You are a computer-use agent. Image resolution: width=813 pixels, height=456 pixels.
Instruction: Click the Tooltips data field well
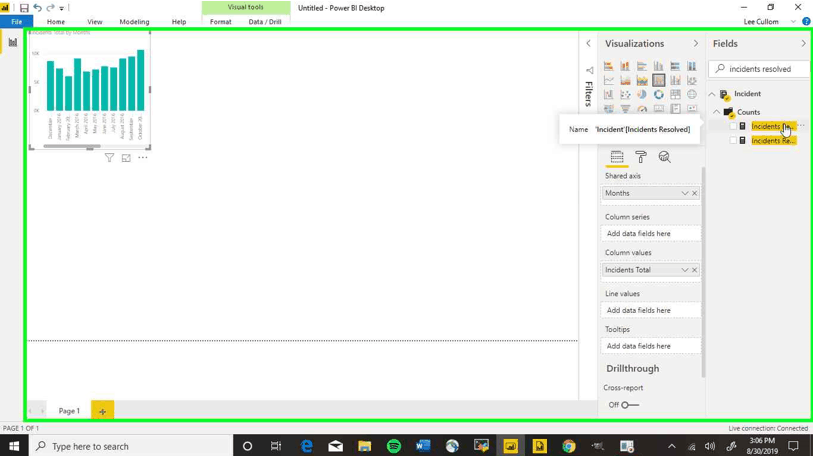[651, 346]
